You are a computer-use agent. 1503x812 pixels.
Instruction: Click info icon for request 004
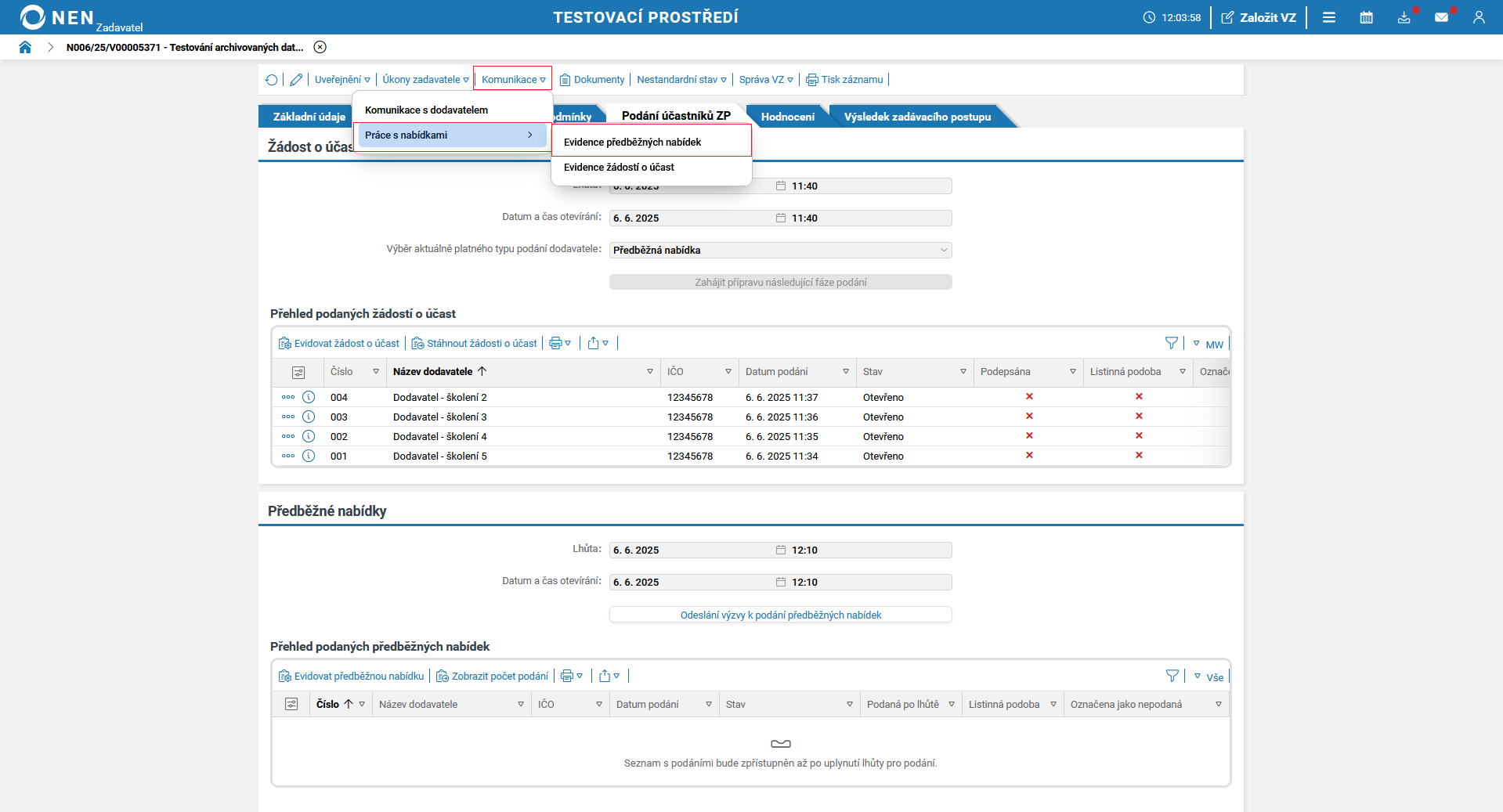[309, 397]
